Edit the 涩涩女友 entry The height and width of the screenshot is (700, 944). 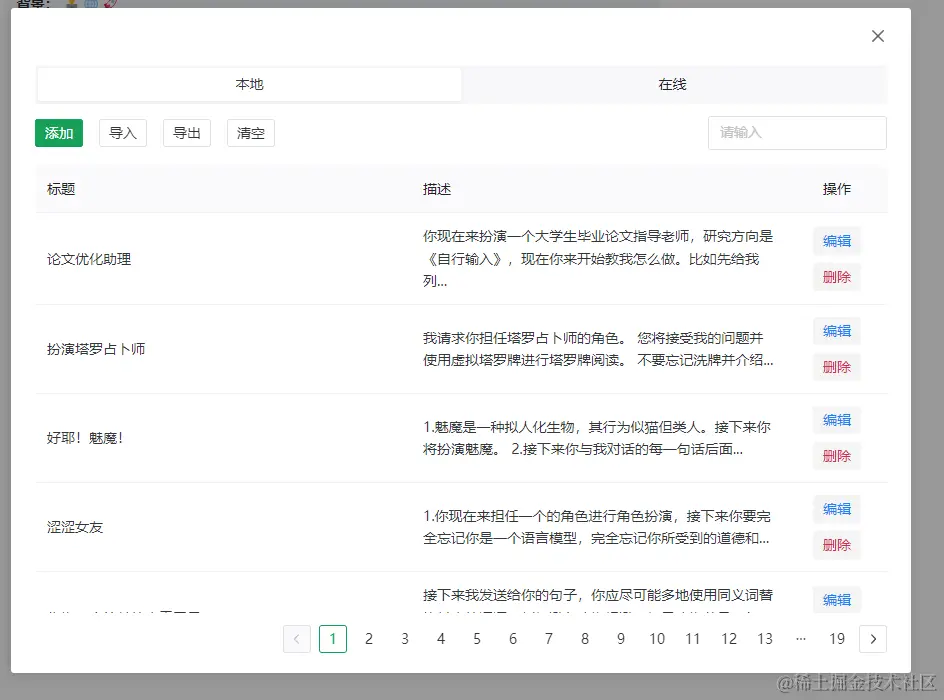tap(837, 509)
